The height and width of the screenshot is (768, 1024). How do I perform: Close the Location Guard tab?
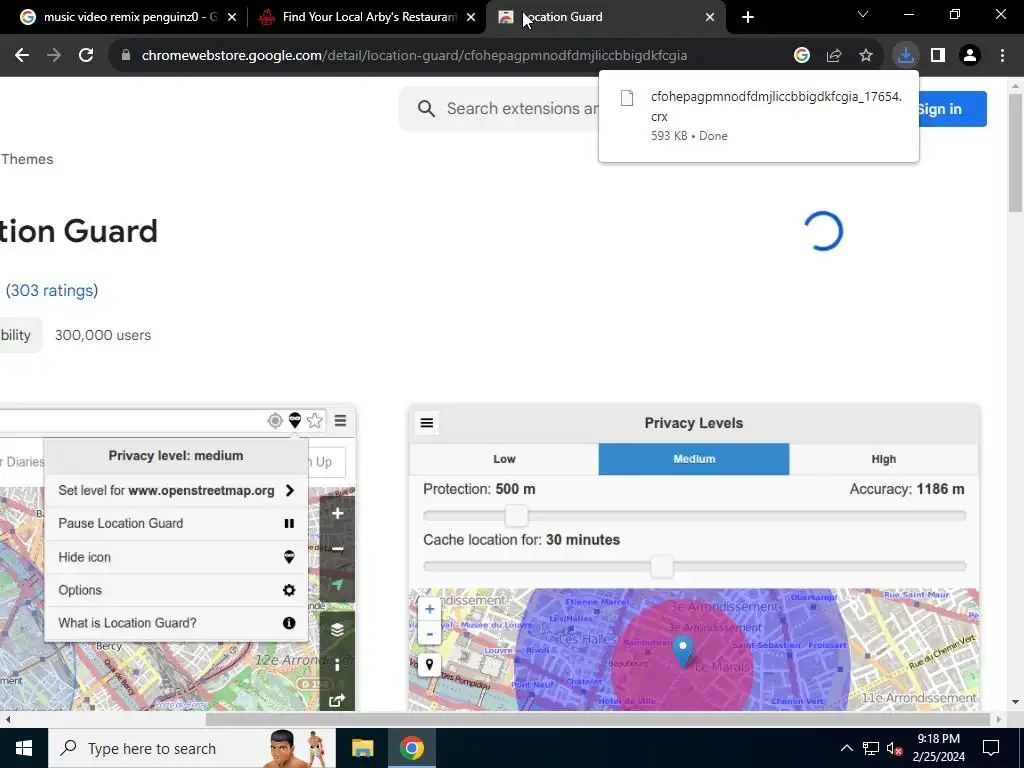tap(710, 17)
